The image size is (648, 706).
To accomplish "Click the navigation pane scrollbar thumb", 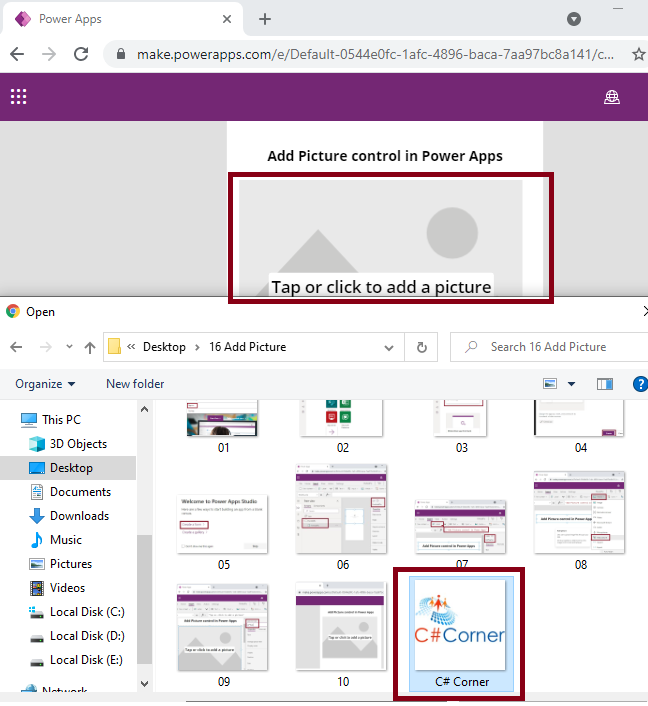I will pyautogui.click(x=144, y=599).
